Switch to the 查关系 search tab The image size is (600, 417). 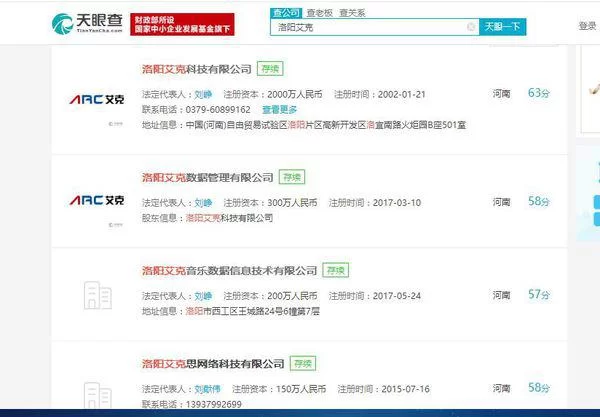351,11
